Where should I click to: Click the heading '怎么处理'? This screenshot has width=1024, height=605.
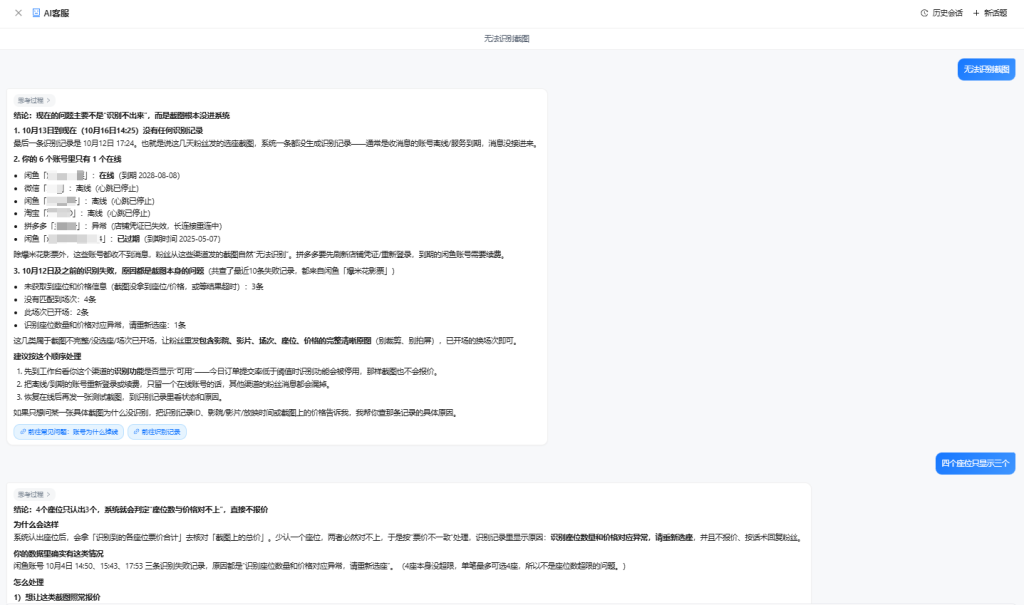(x=29, y=582)
